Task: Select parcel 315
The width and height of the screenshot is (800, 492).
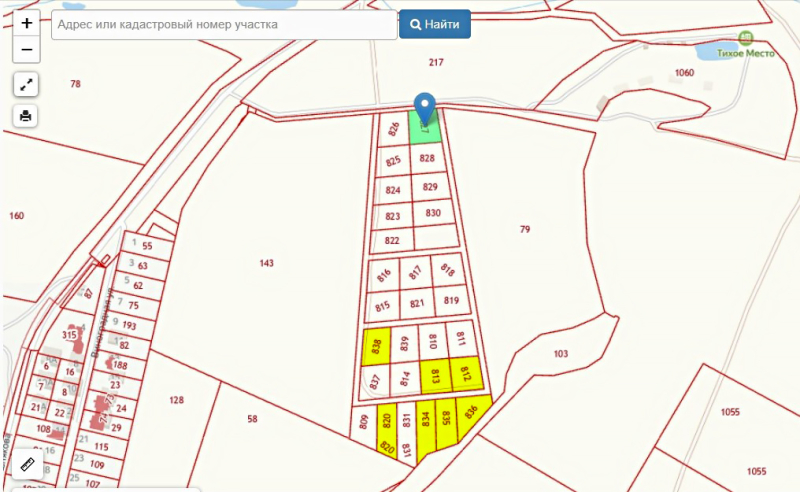Action: coord(69,335)
